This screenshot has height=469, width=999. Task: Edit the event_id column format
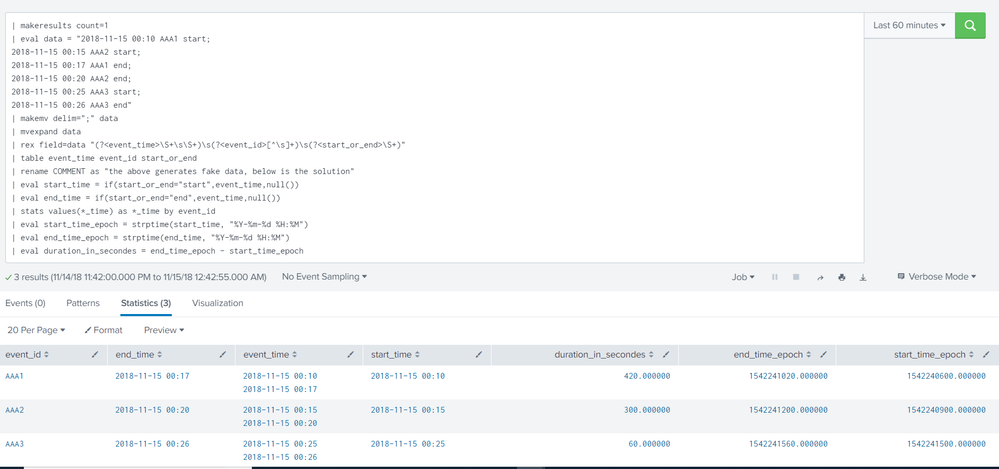[x=95, y=355]
